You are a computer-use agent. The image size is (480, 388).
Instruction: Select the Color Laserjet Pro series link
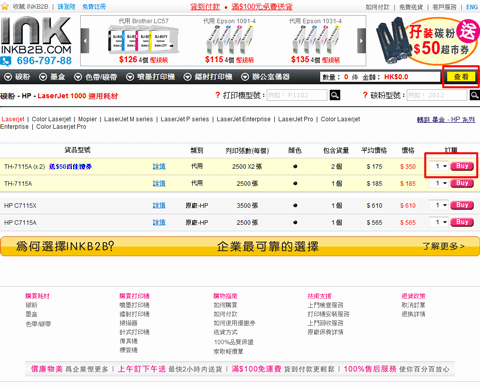pyautogui.click(x=61, y=127)
